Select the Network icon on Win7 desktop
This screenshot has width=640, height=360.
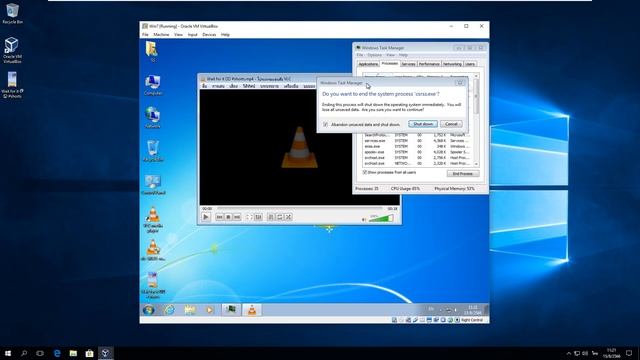click(153, 118)
